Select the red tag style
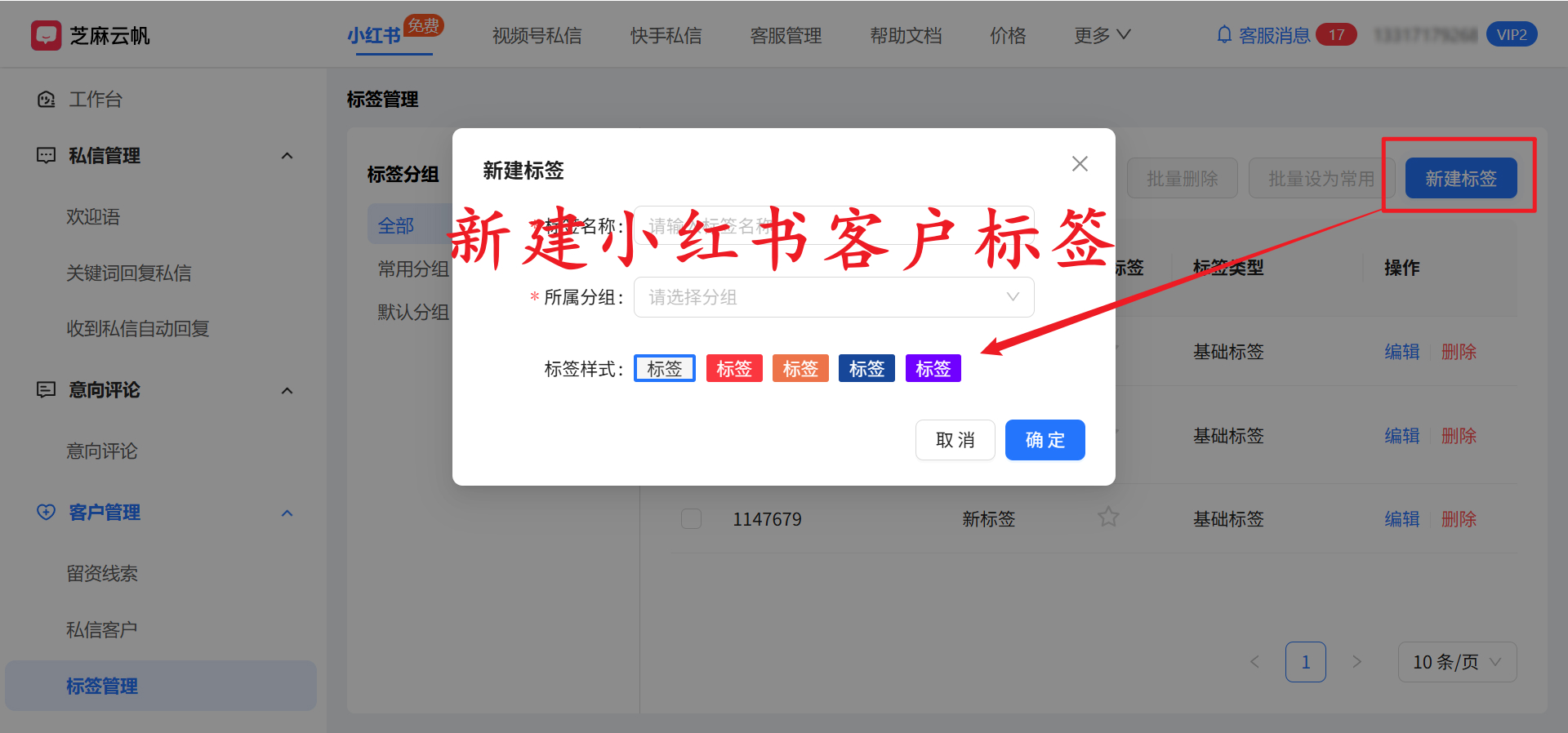1568x733 pixels. click(733, 368)
